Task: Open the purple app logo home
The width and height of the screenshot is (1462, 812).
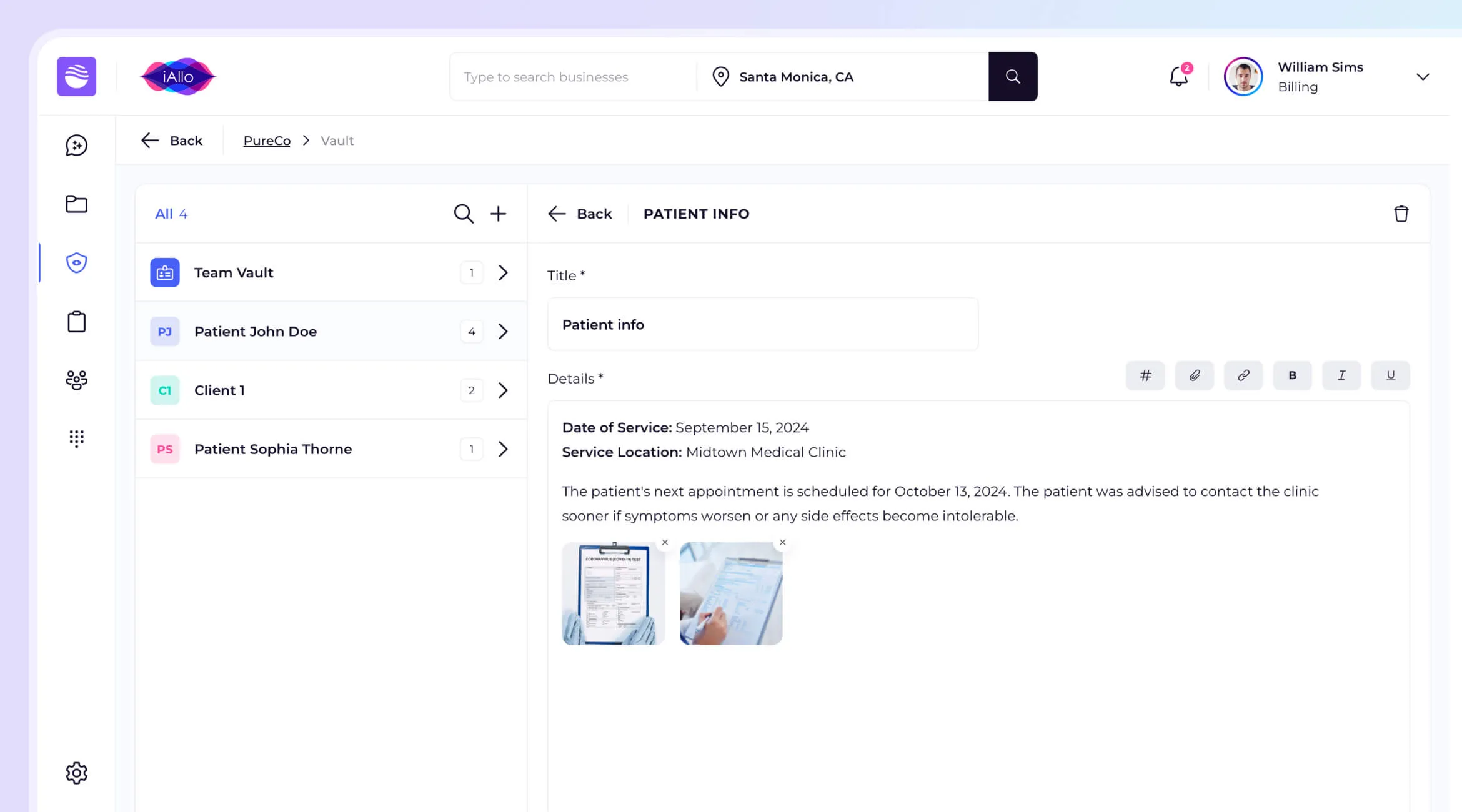Action: click(x=76, y=76)
